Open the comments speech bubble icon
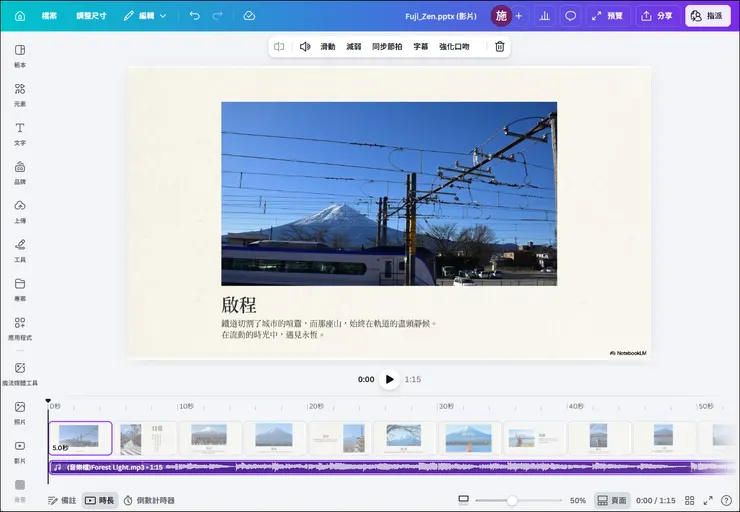The image size is (740, 512). tap(571, 16)
